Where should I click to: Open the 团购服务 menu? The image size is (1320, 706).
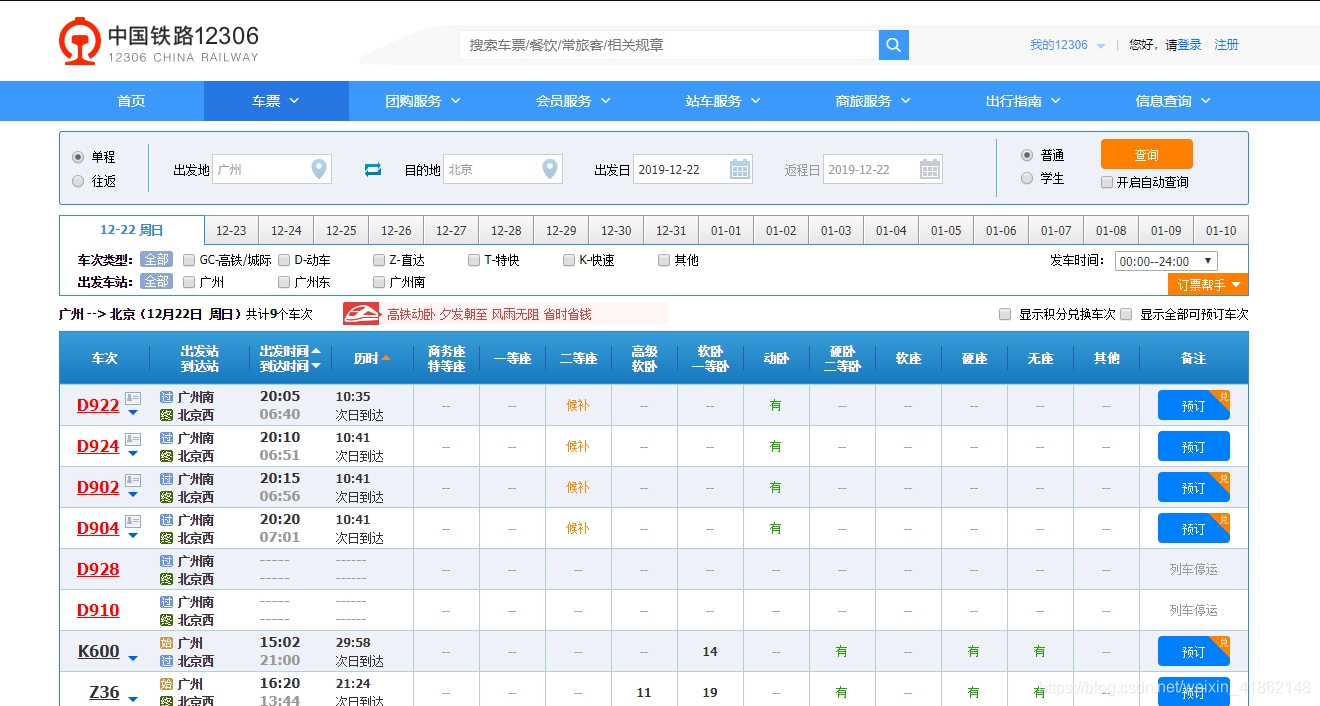[423, 101]
